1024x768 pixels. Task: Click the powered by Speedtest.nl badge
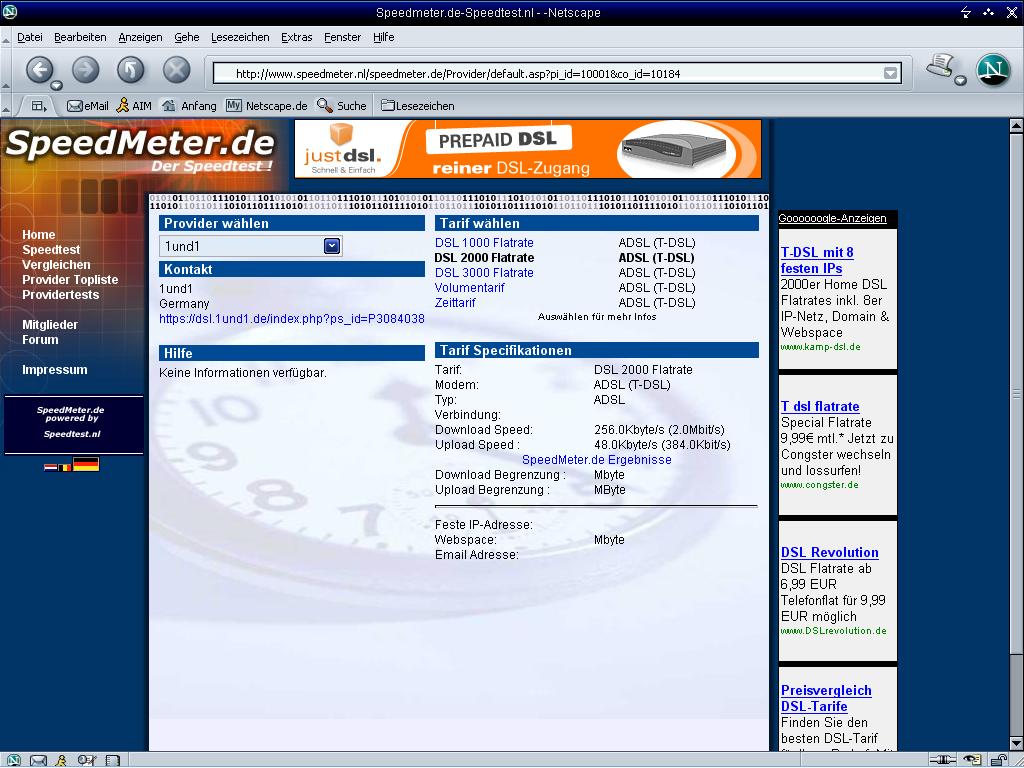(73, 424)
